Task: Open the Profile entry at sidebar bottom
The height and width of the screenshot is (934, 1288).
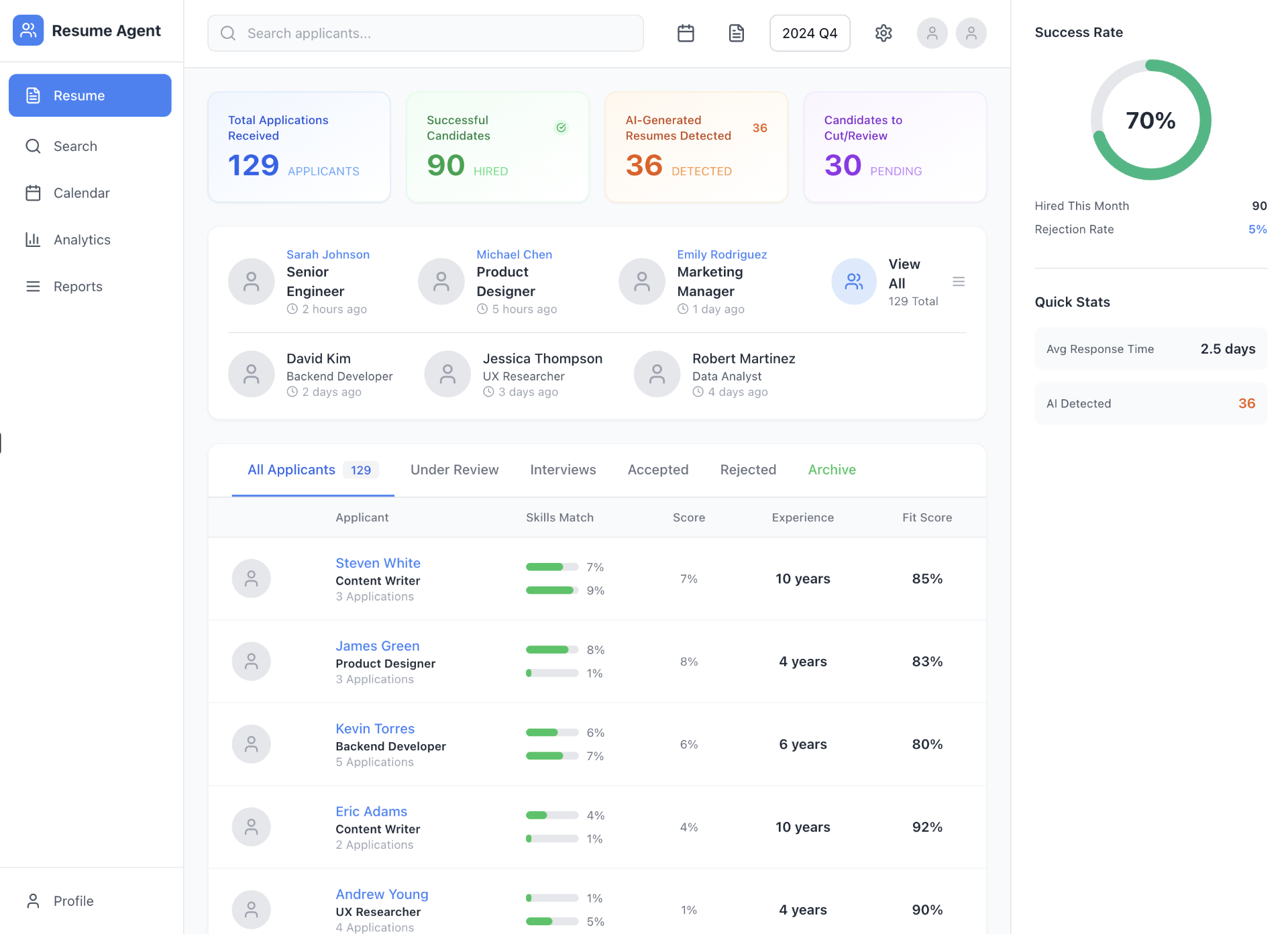Action: tap(73, 900)
